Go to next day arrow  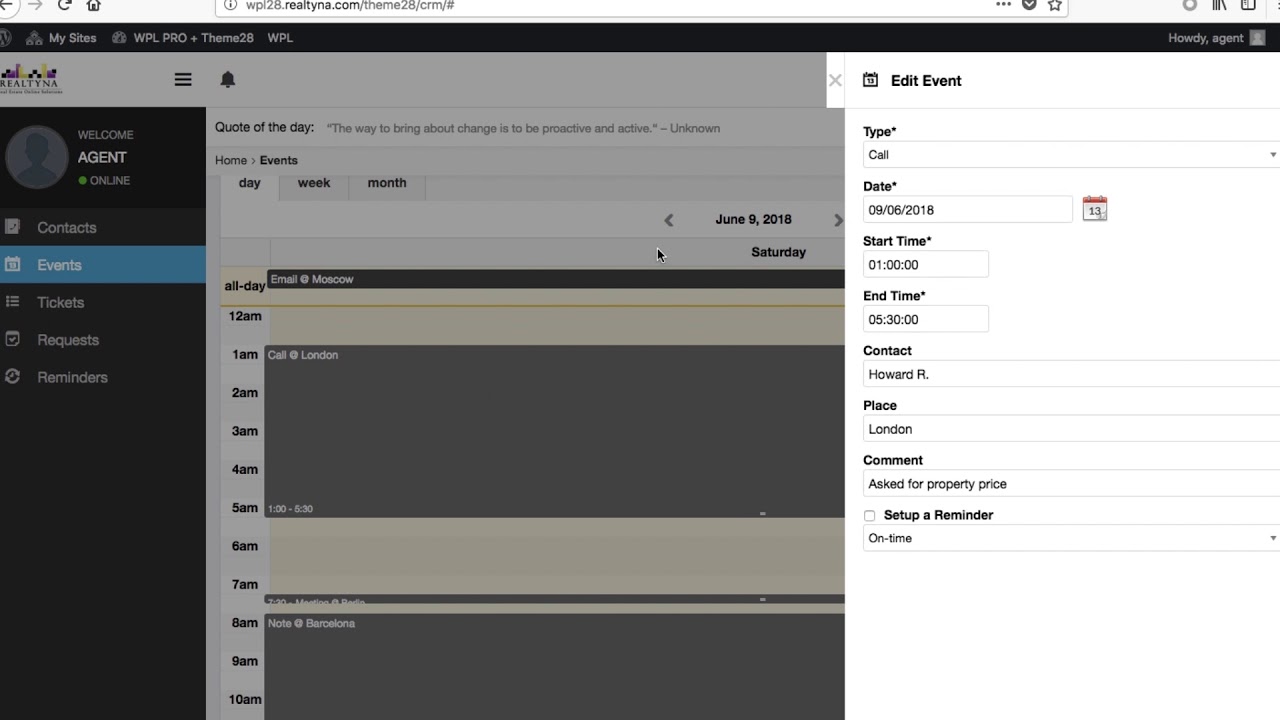point(838,220)
